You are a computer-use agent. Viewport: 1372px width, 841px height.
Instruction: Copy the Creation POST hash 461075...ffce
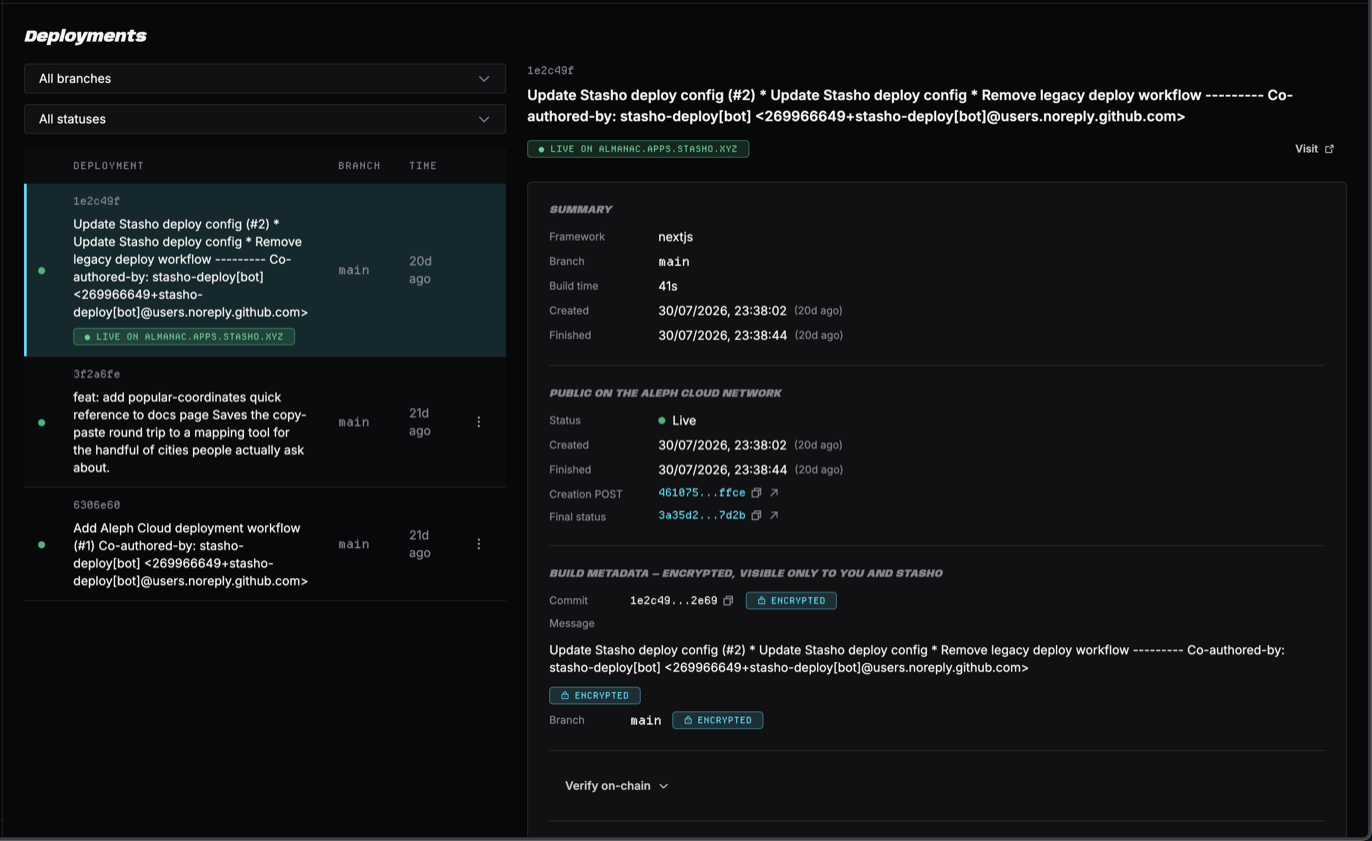coord(756,493)
